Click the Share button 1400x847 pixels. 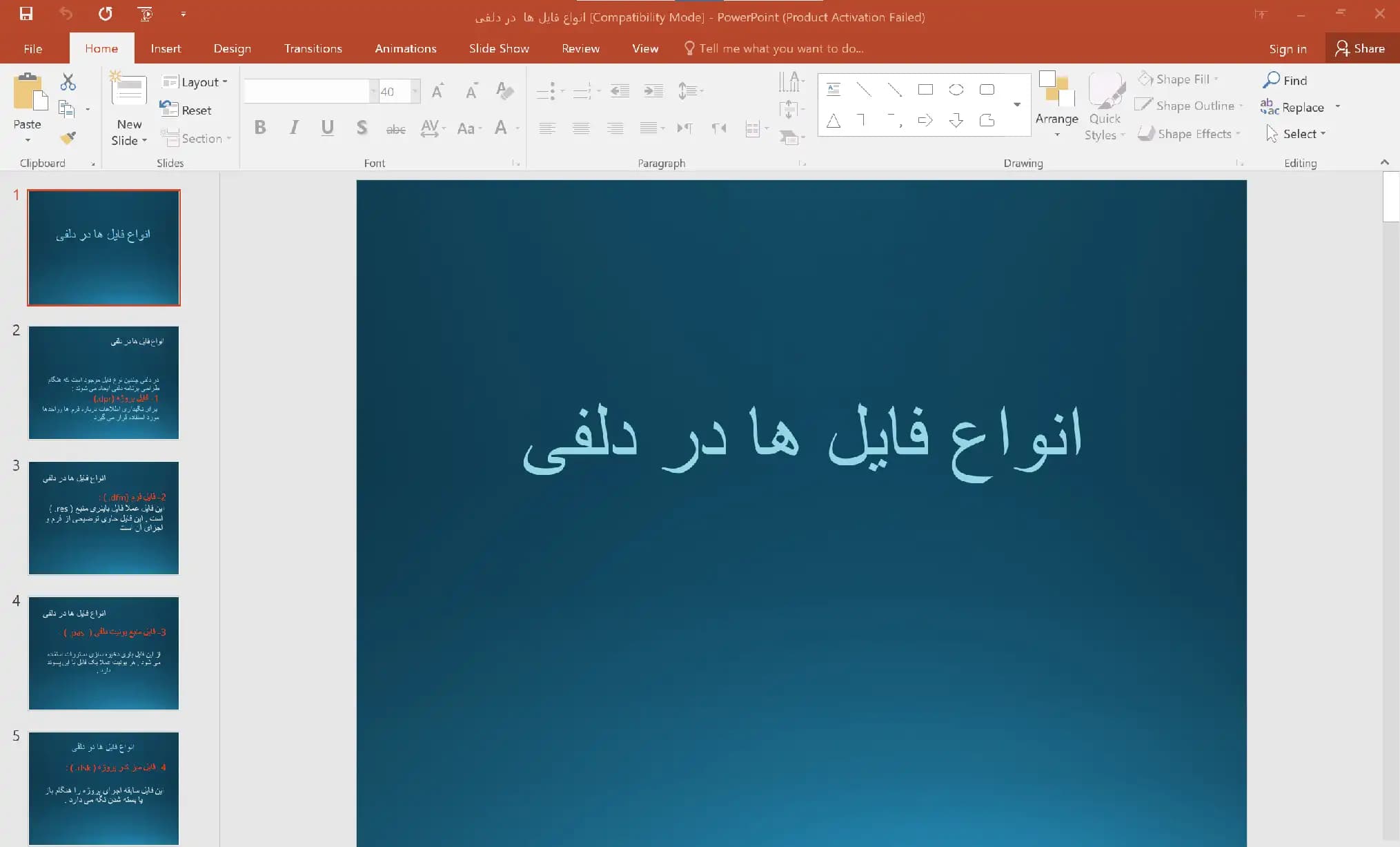coord(1361,48)
